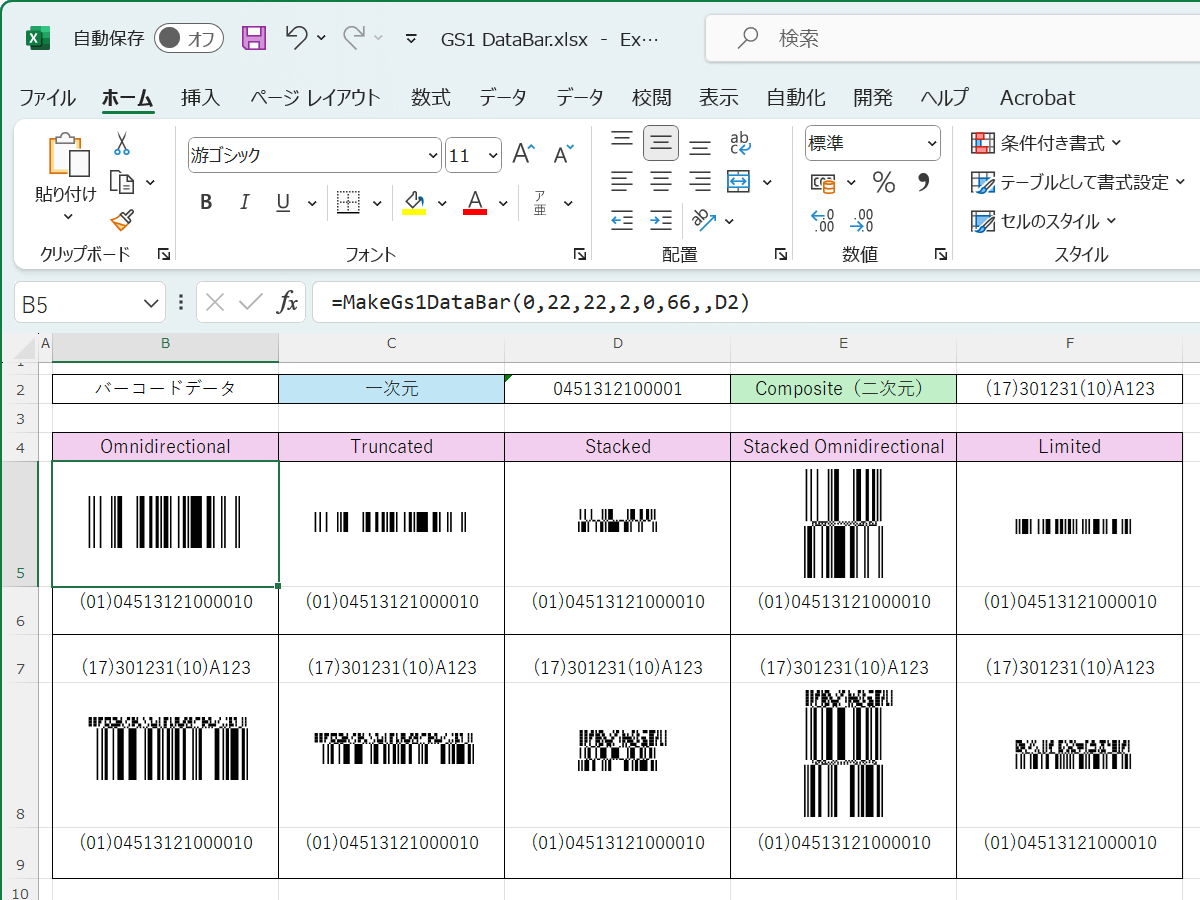Viewport: 1200px width, 900px height.
Task: Open the Paste options arrow
Action: coord(67,216)
